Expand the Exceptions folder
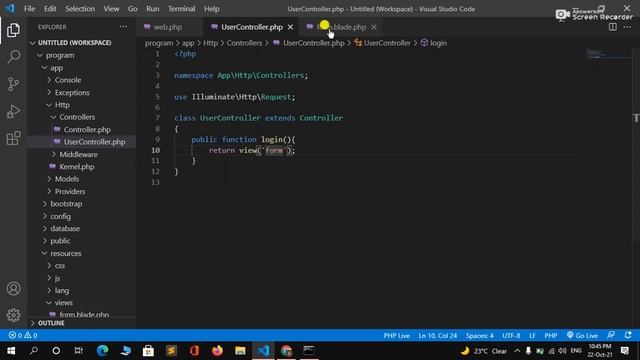Screen dimensions: 640x360 point(72,93)
